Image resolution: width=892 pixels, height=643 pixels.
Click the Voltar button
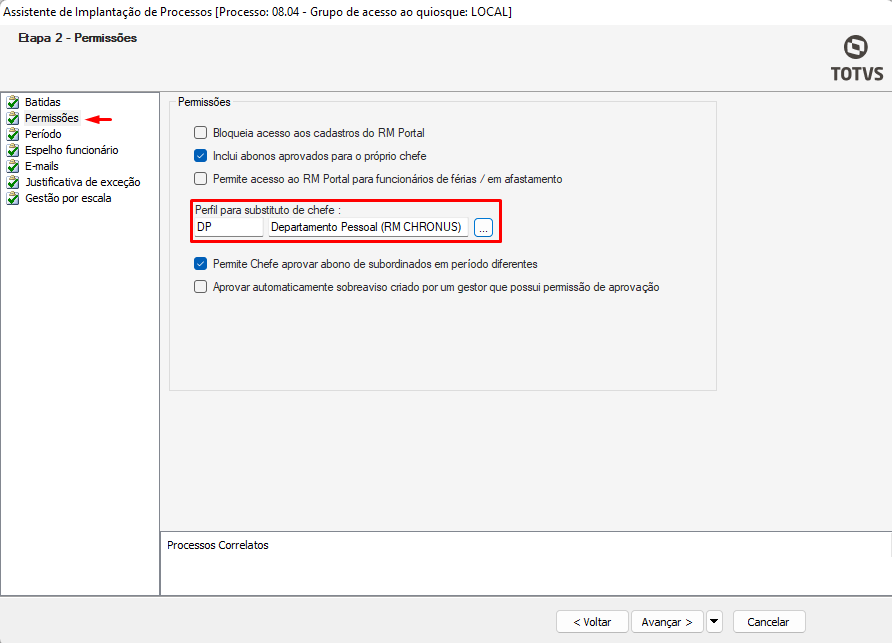coord(592,622)
